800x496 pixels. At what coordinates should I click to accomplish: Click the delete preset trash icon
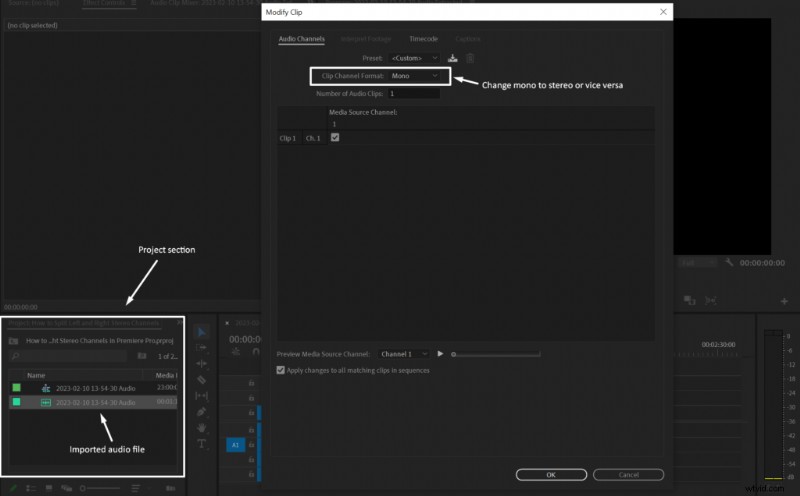pyautogui.click(x=470, y=58)
